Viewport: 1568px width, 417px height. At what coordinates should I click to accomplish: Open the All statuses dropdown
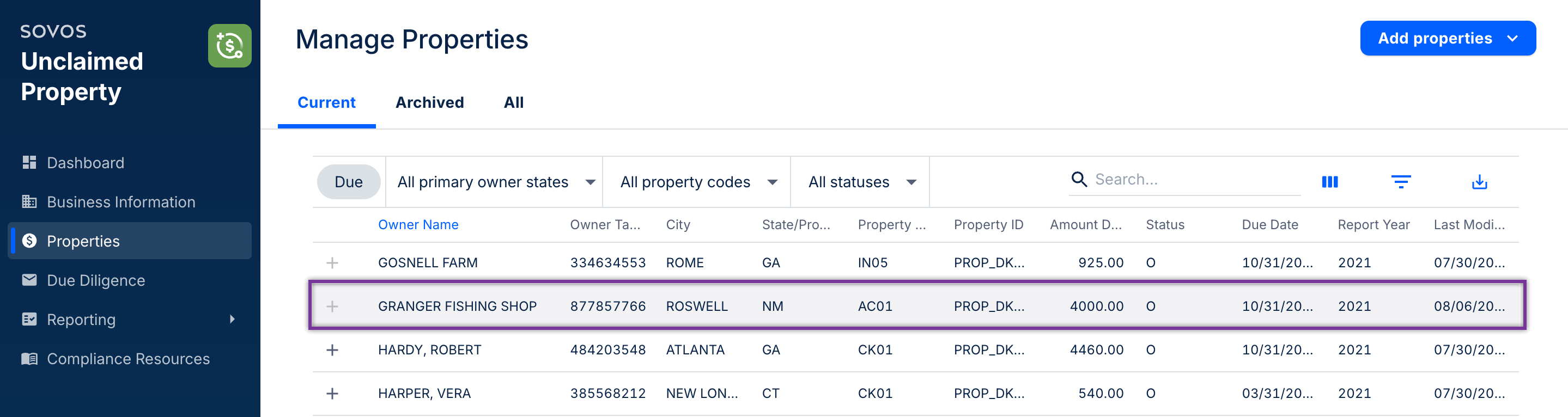861,182
